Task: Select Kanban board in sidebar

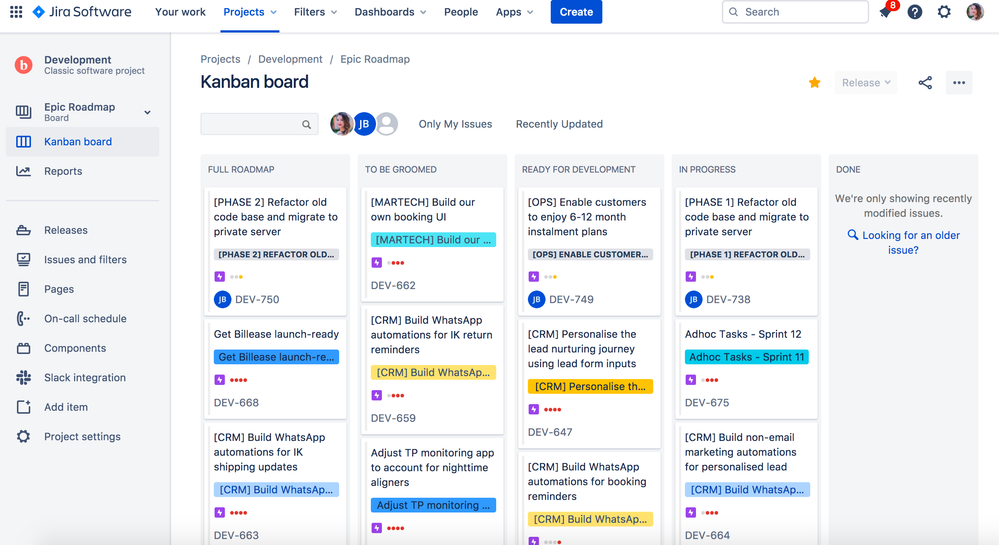Action: (x=83, y=142)
